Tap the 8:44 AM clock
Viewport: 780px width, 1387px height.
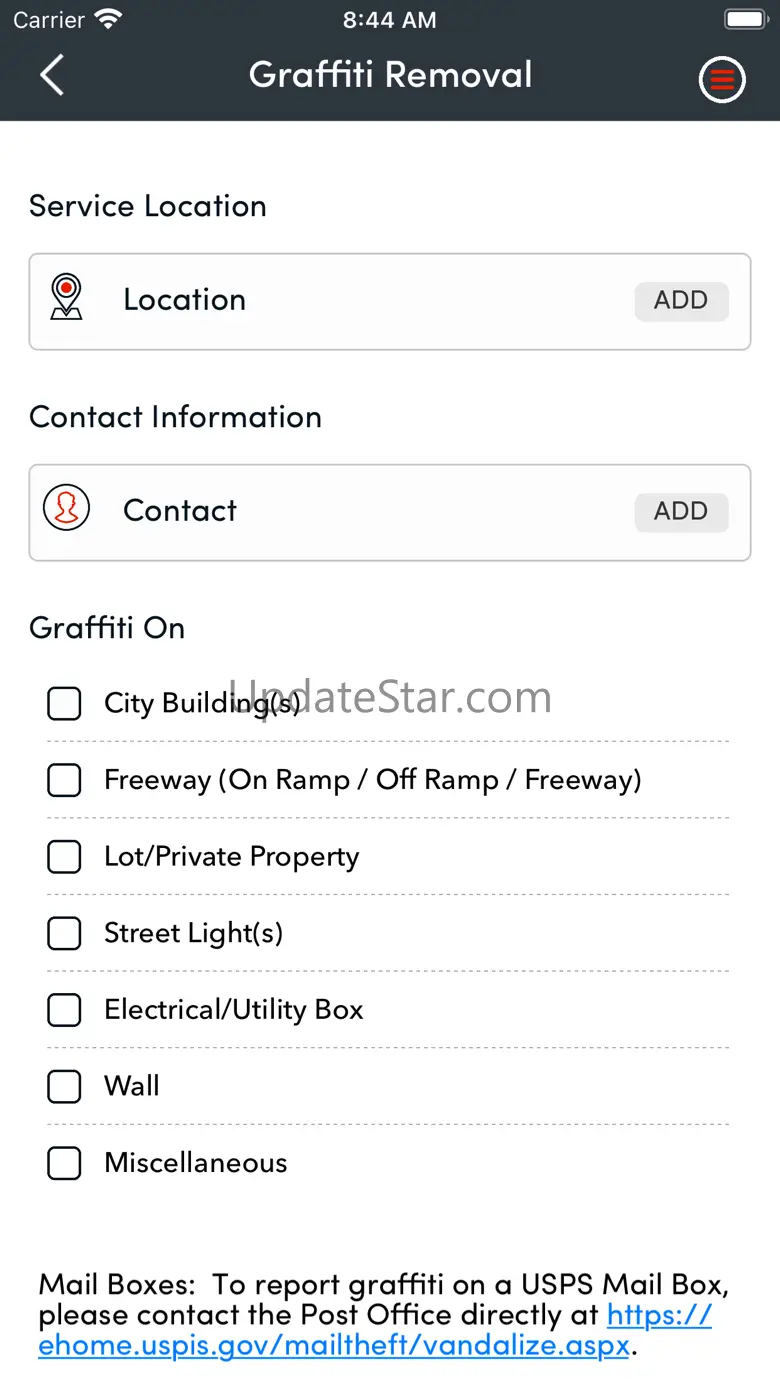click(390, 20)
